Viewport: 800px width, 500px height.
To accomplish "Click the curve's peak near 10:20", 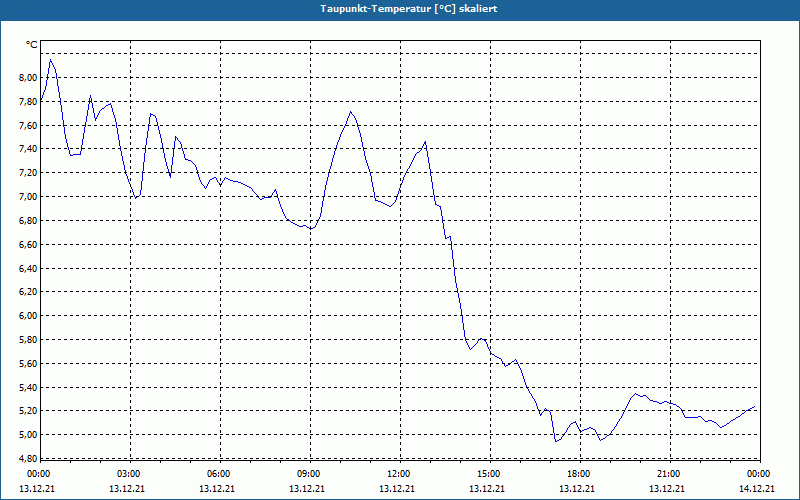I will (351, 112).
